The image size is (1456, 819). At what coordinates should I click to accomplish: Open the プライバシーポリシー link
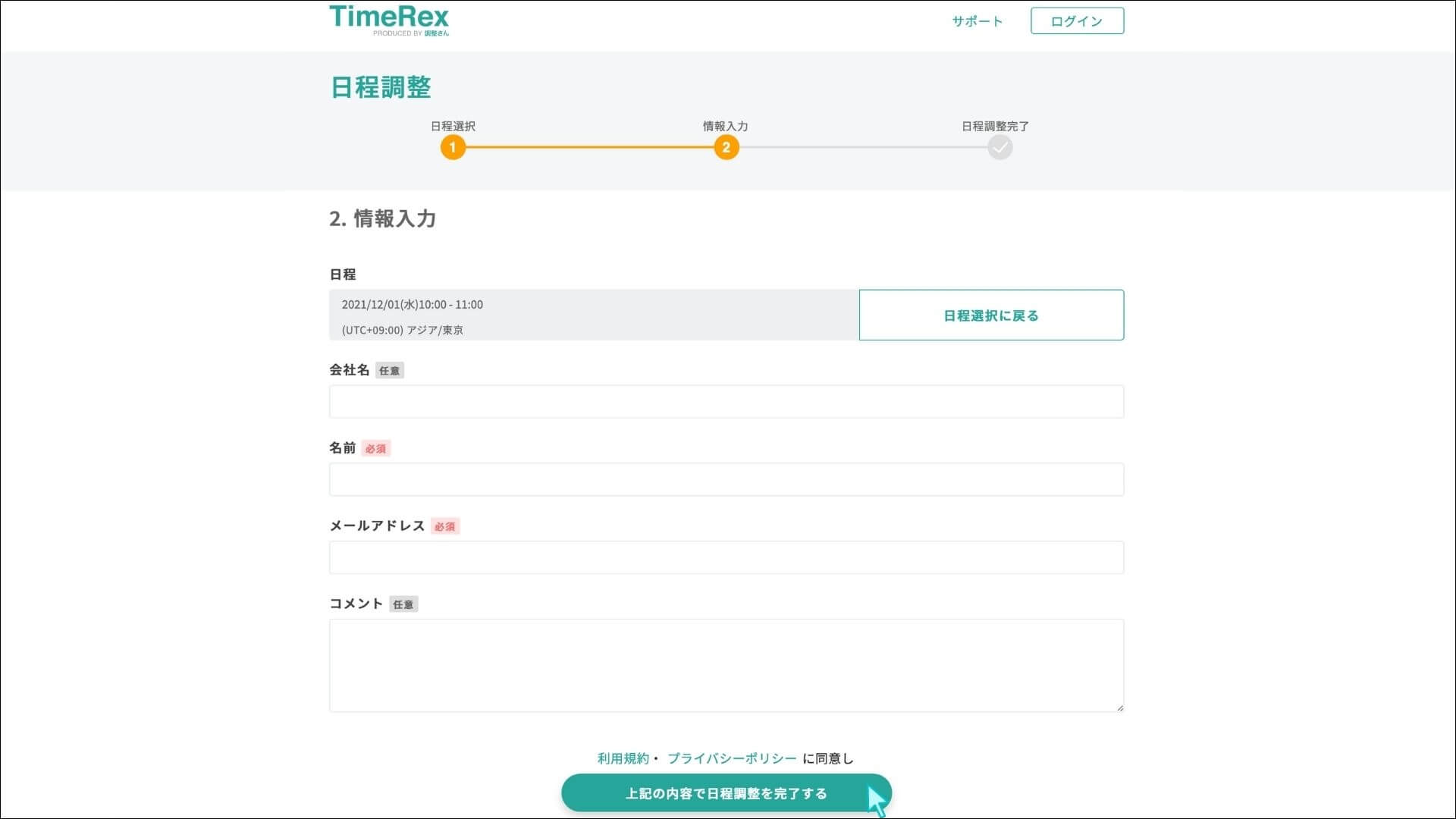(732, 758)
